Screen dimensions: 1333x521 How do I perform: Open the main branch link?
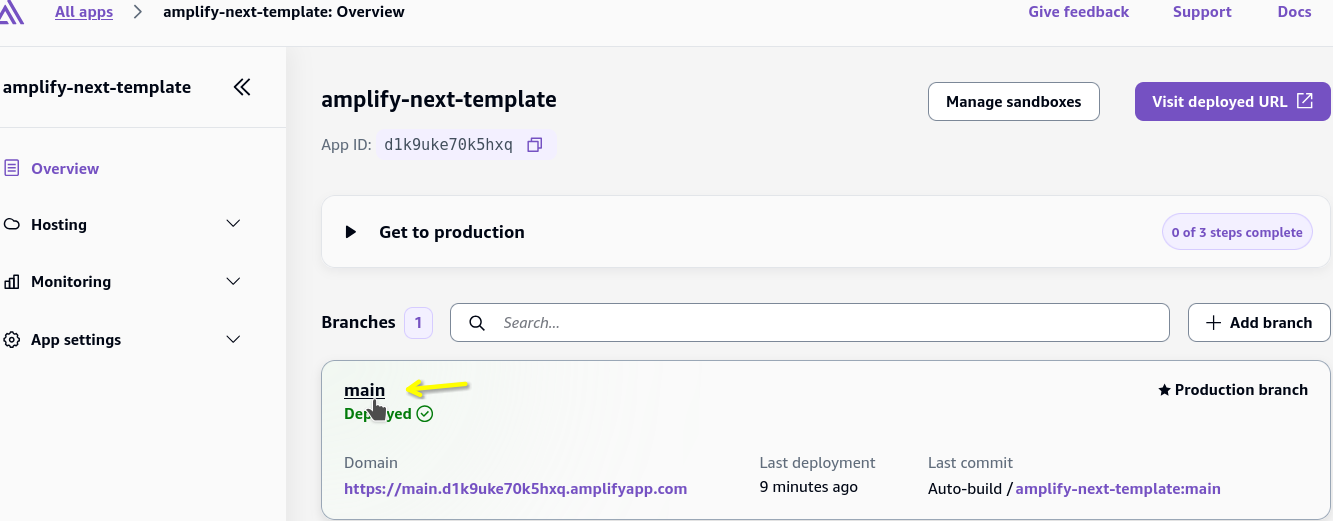(364, 390)
